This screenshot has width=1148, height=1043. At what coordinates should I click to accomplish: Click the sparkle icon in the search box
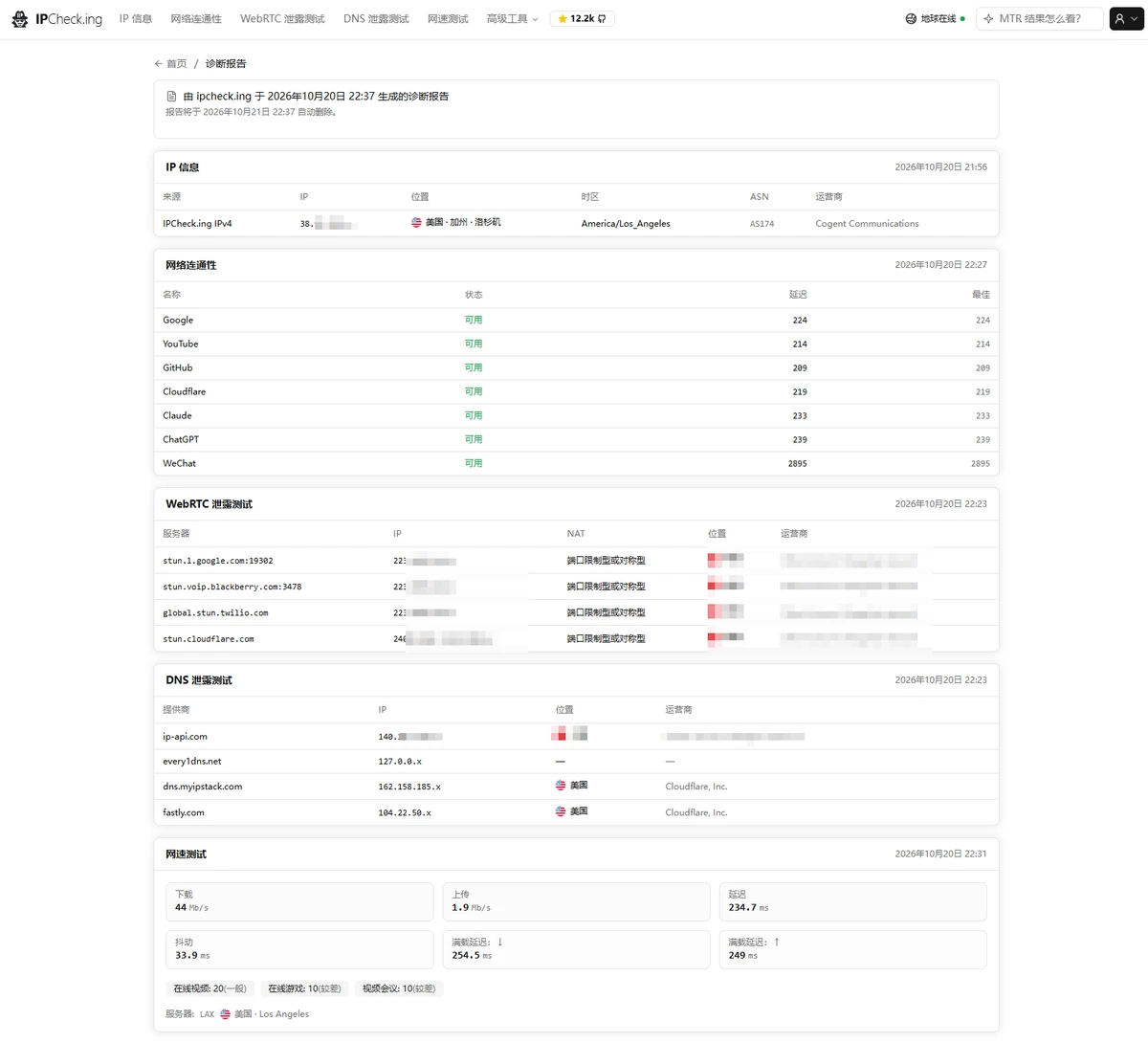pos(988,19)
